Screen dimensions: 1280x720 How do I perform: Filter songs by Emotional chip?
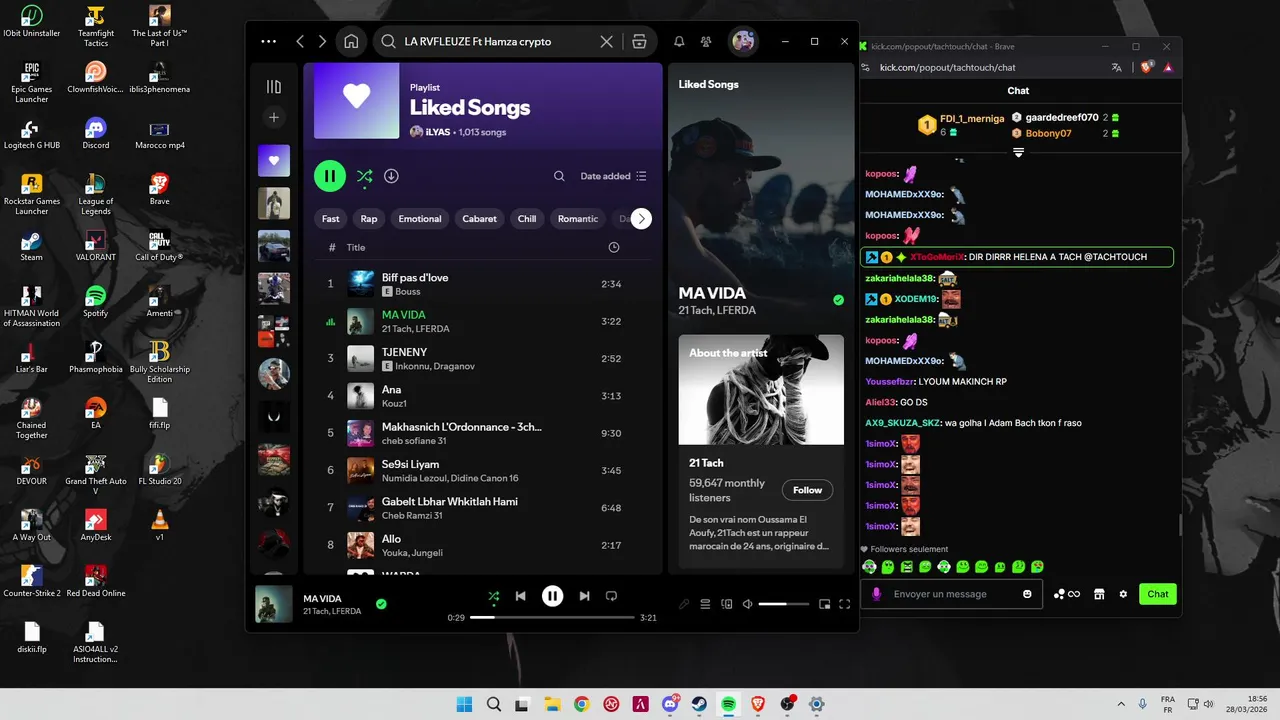420,219
